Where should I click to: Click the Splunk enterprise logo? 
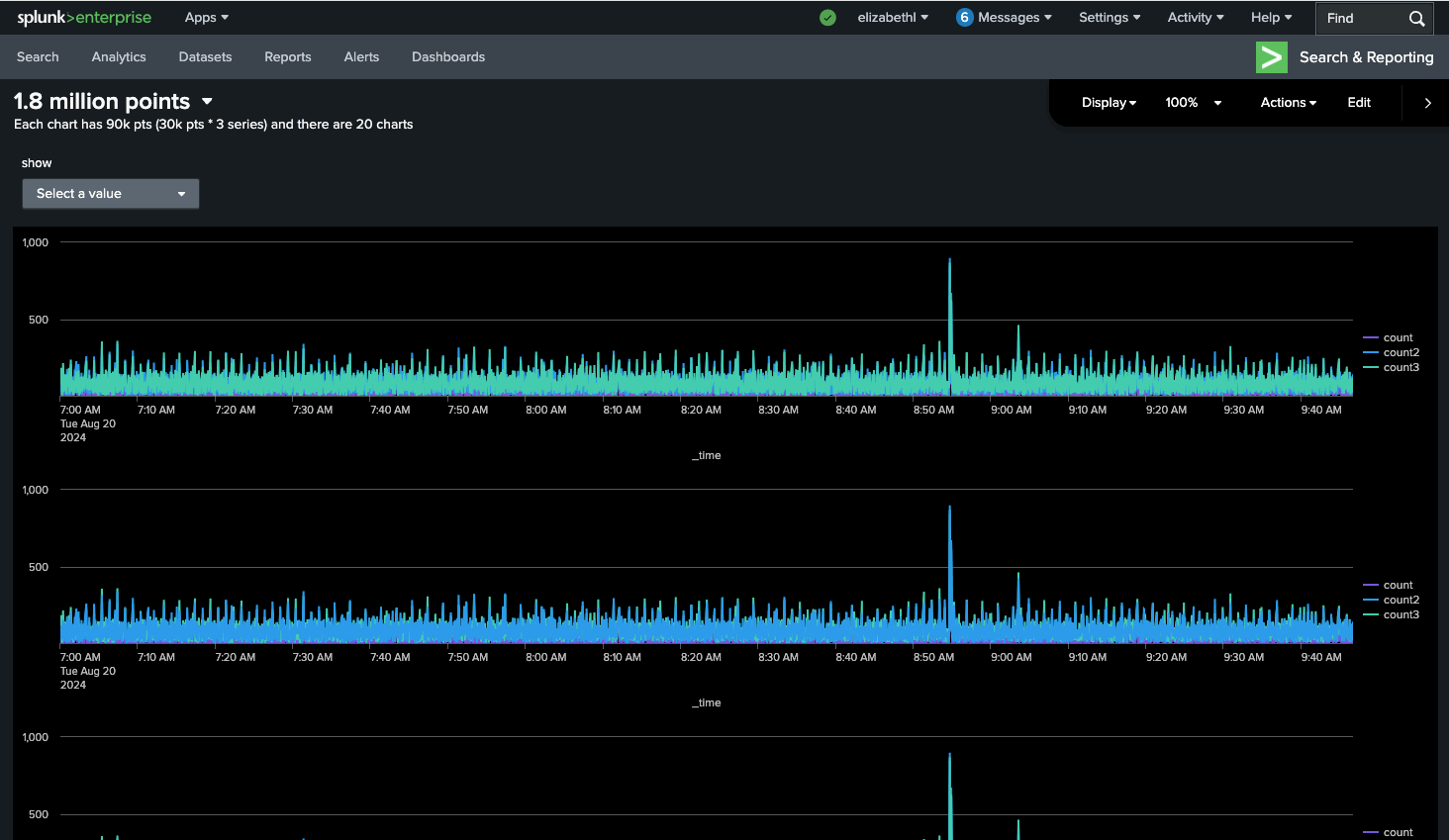[84, 18]
